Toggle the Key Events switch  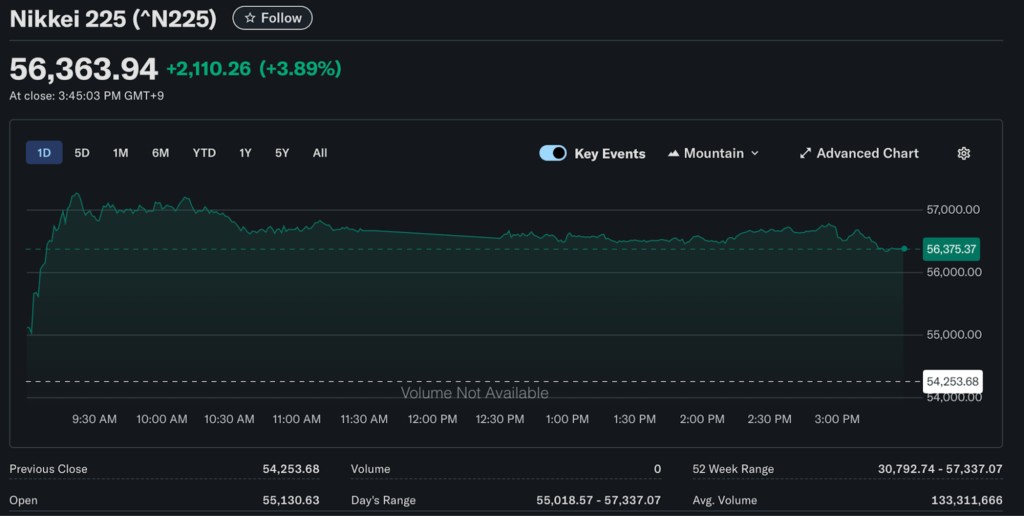pos(553,153)
